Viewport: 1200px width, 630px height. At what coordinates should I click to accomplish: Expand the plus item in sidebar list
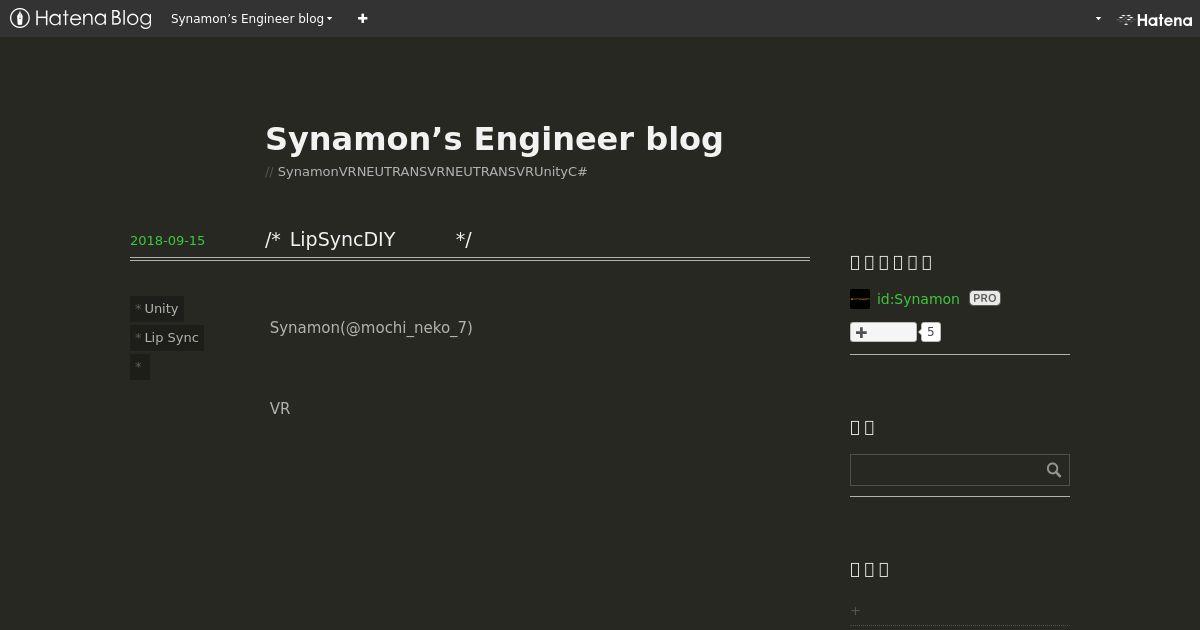(855, 610)
